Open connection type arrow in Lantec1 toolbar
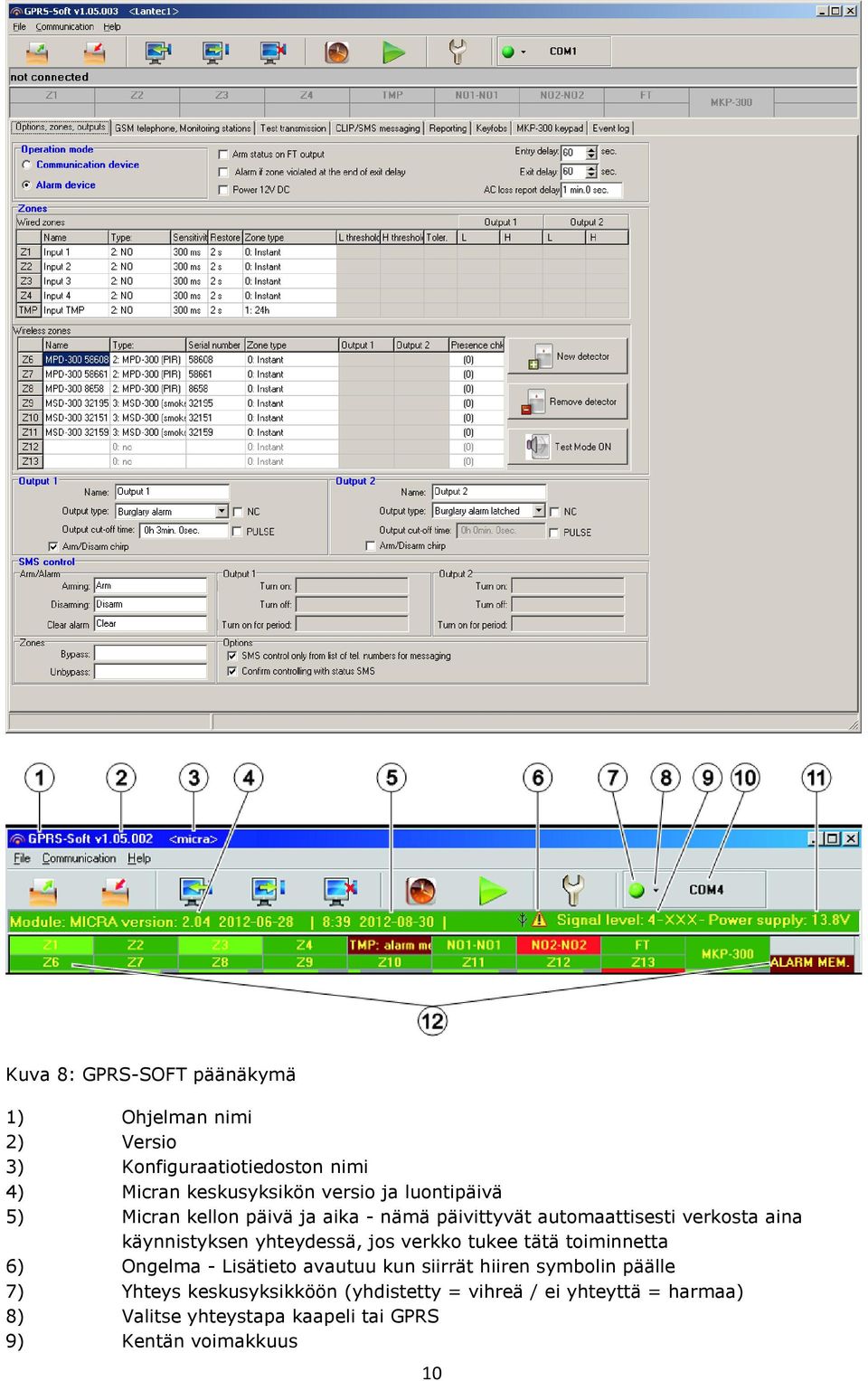 click(524, 52)
